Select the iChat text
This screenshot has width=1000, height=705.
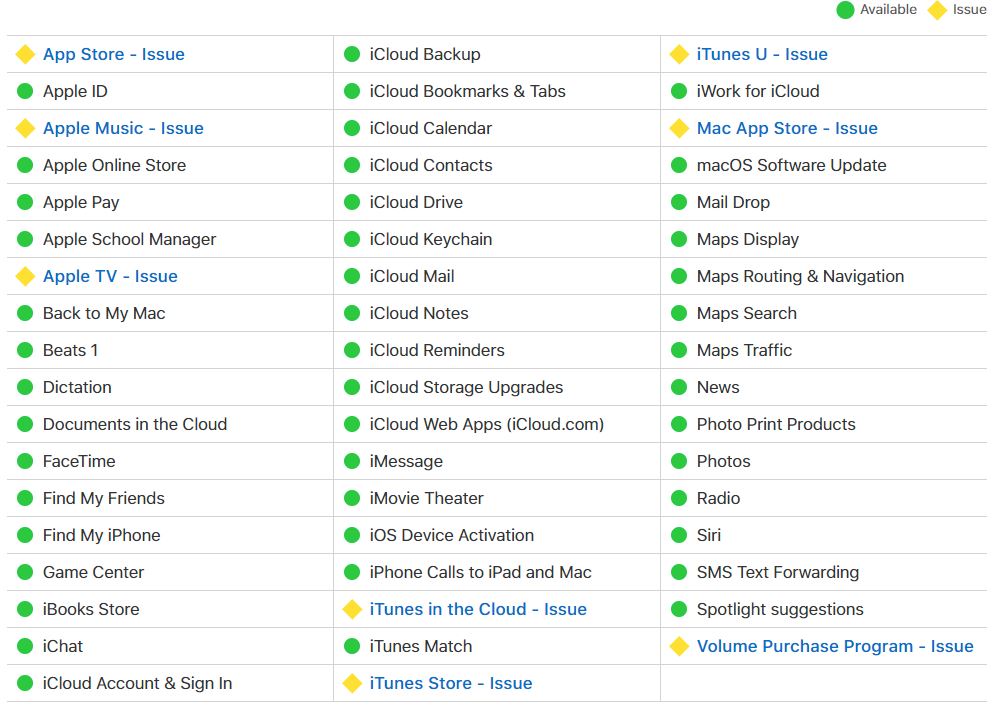coord(62,646)
